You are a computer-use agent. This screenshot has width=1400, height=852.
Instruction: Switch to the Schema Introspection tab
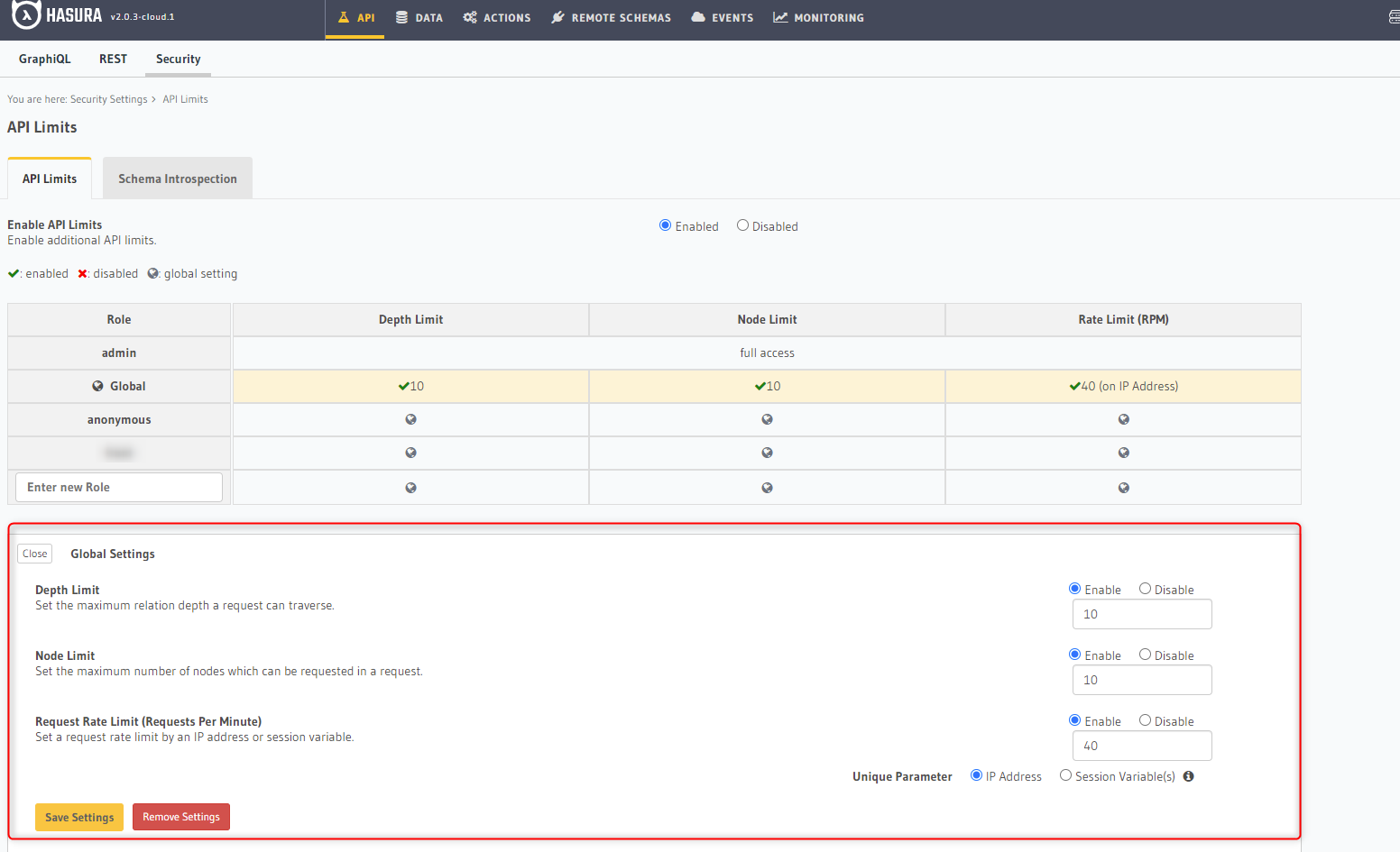[x=177, y=178]
